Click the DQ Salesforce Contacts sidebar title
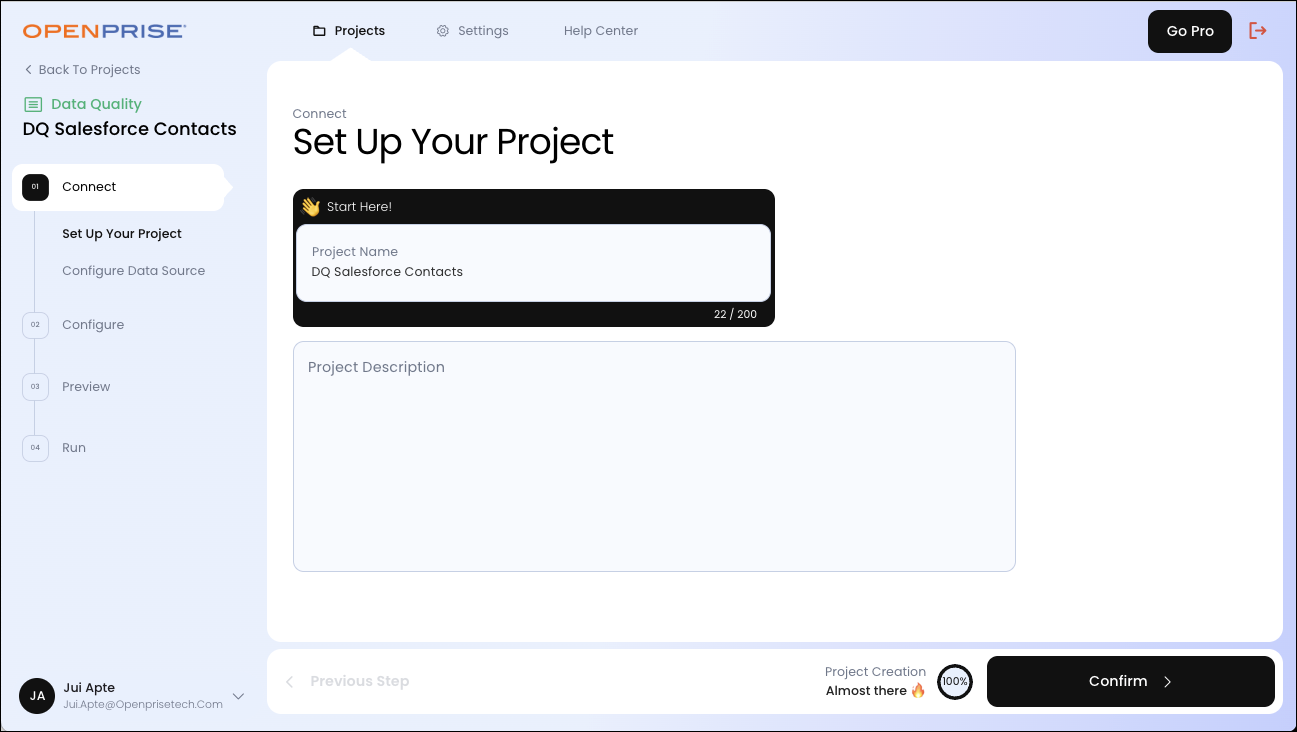The width and height of the screenshot is (1297, 732). coord(130,129)
